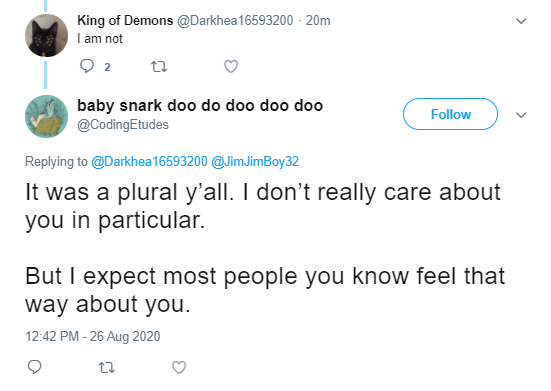
Task: Open the 12:42 PM - 26 Aug 2020 timestamp
Action: point(93,336)
